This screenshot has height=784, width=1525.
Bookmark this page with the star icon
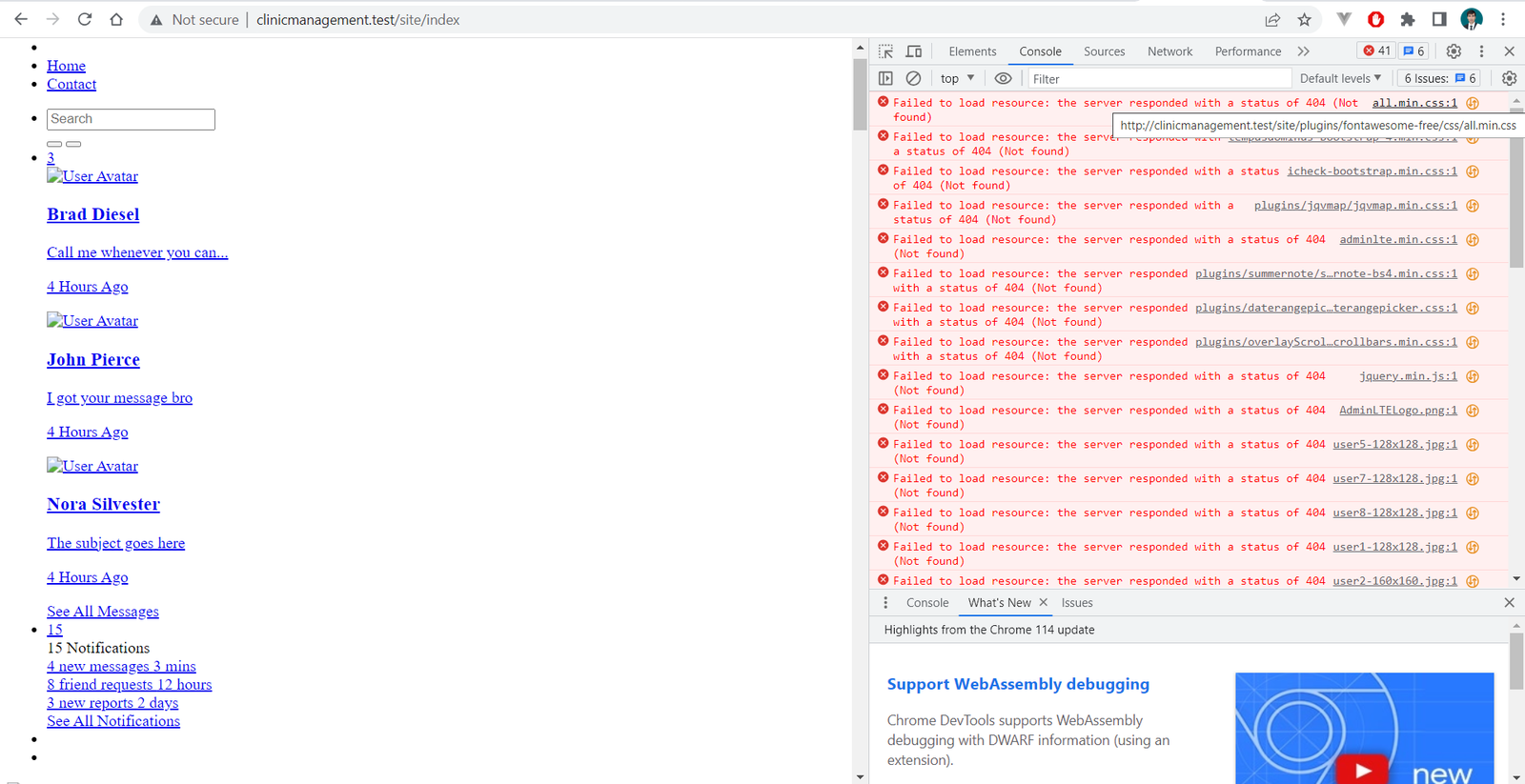tap(1304, 19)
